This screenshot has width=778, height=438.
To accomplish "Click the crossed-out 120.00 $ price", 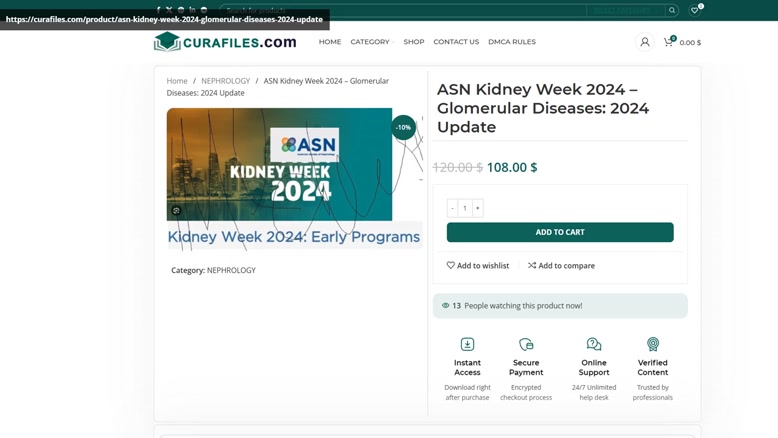I will (x=457, y=167).
